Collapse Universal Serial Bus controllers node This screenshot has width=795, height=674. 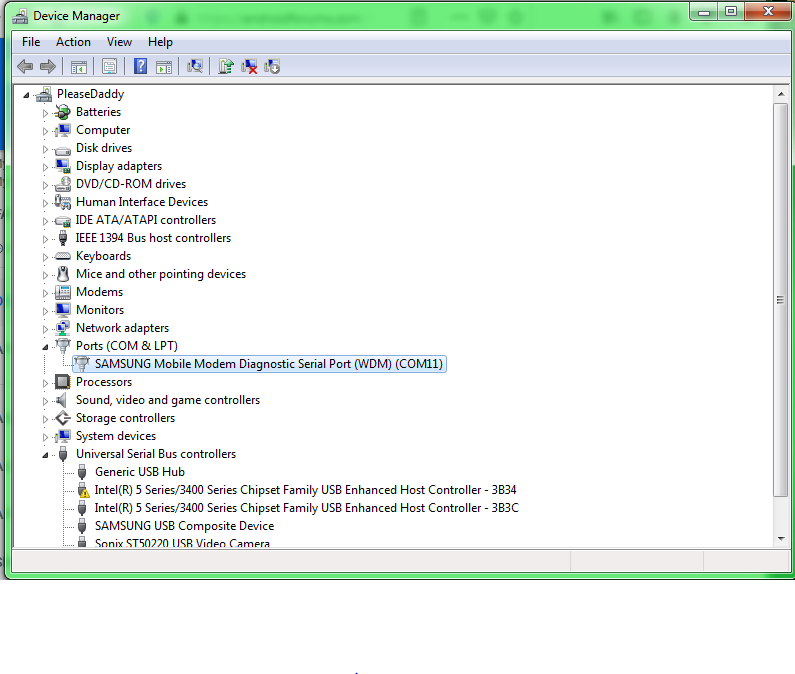[45, 455]
